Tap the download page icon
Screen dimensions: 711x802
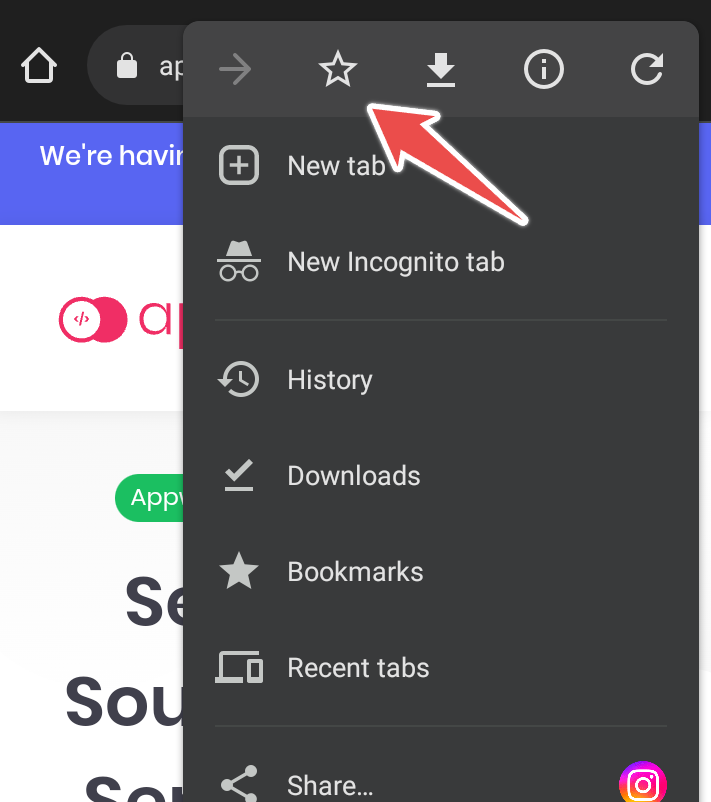click(440, 69)
